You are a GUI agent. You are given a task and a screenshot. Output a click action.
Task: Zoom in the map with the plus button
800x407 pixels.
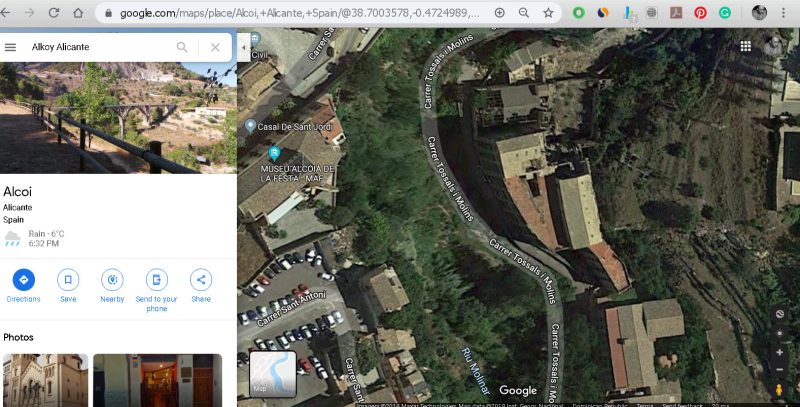[780, 352]
